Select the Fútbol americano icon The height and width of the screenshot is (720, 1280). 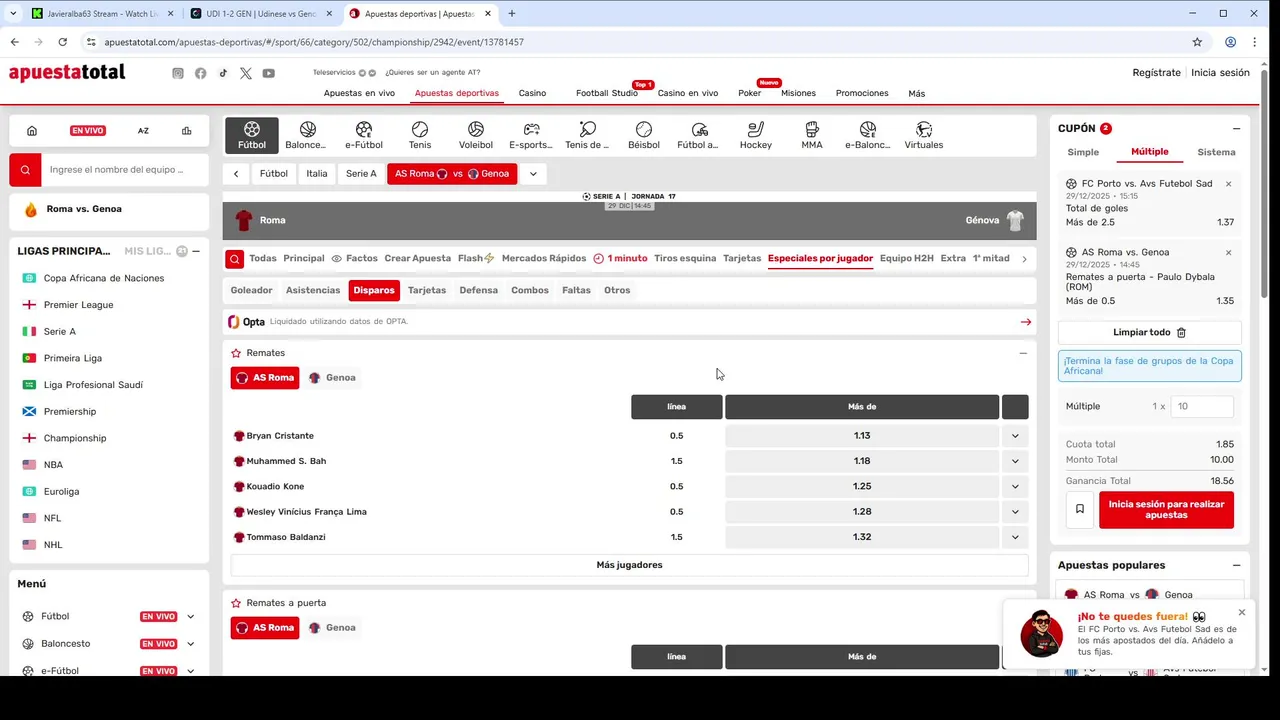(699, 135)
